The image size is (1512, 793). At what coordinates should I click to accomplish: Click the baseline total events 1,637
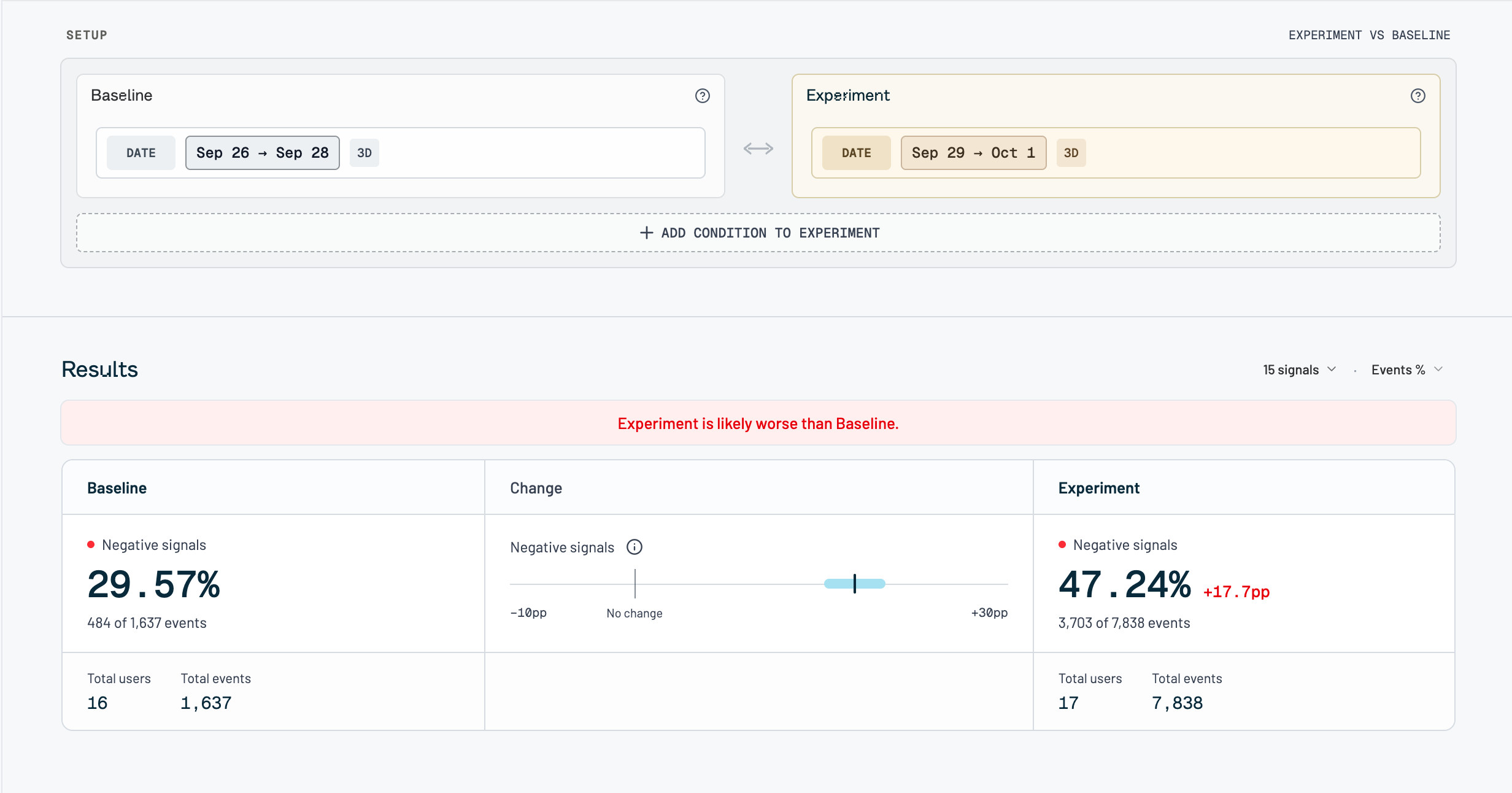206,703
